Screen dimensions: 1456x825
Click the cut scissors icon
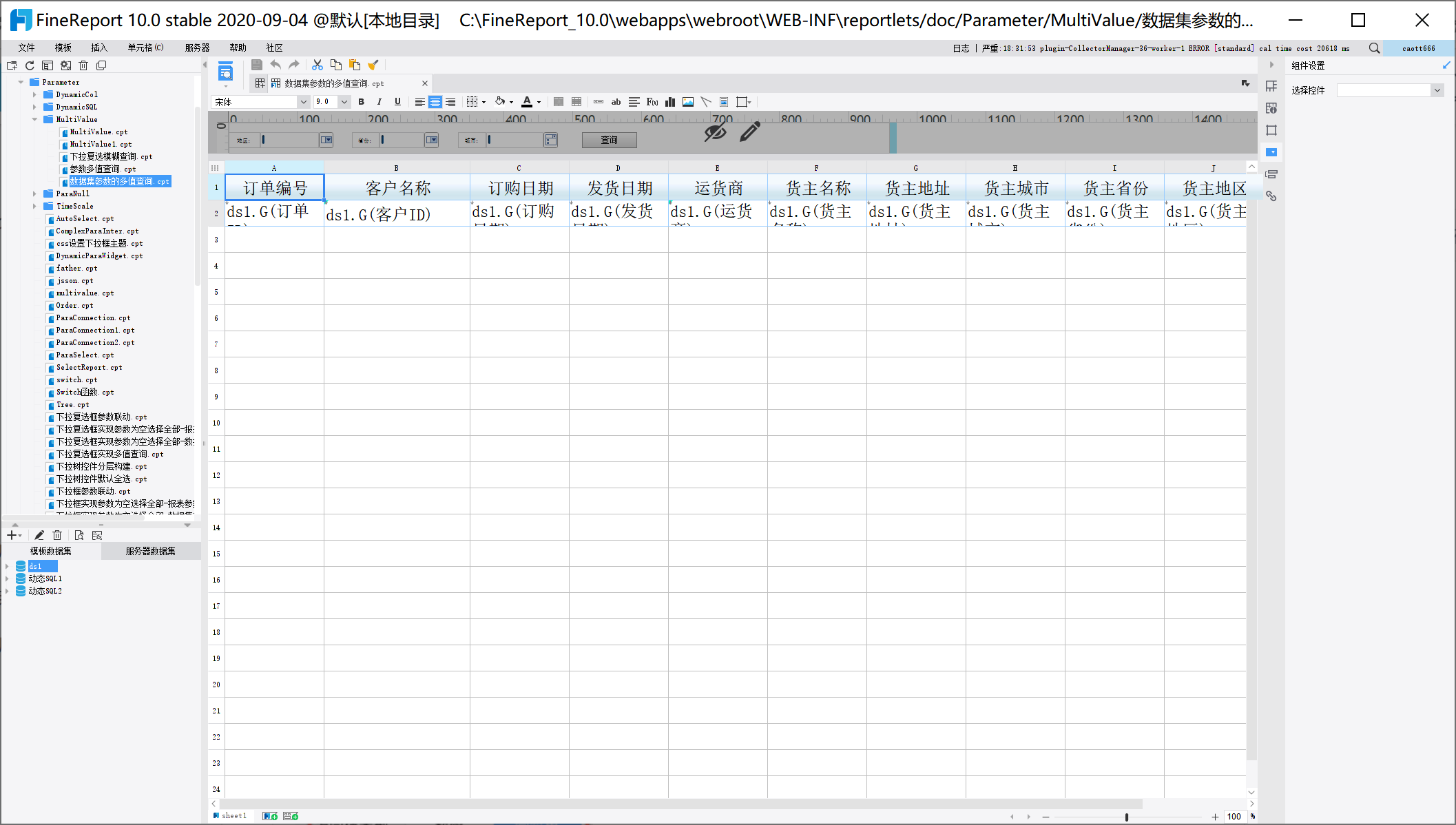pos(318,65)
